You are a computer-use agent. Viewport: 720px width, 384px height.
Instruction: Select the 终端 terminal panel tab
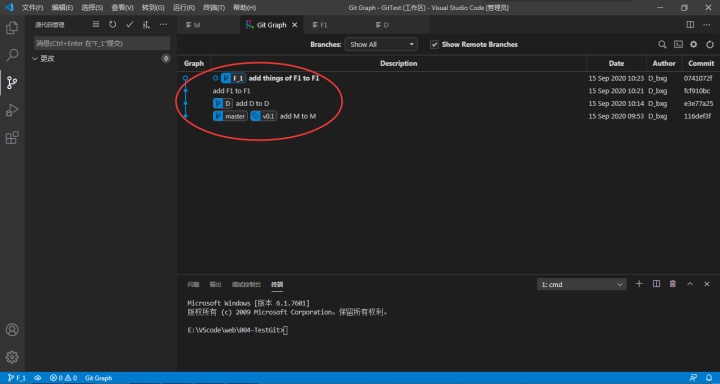277,284
